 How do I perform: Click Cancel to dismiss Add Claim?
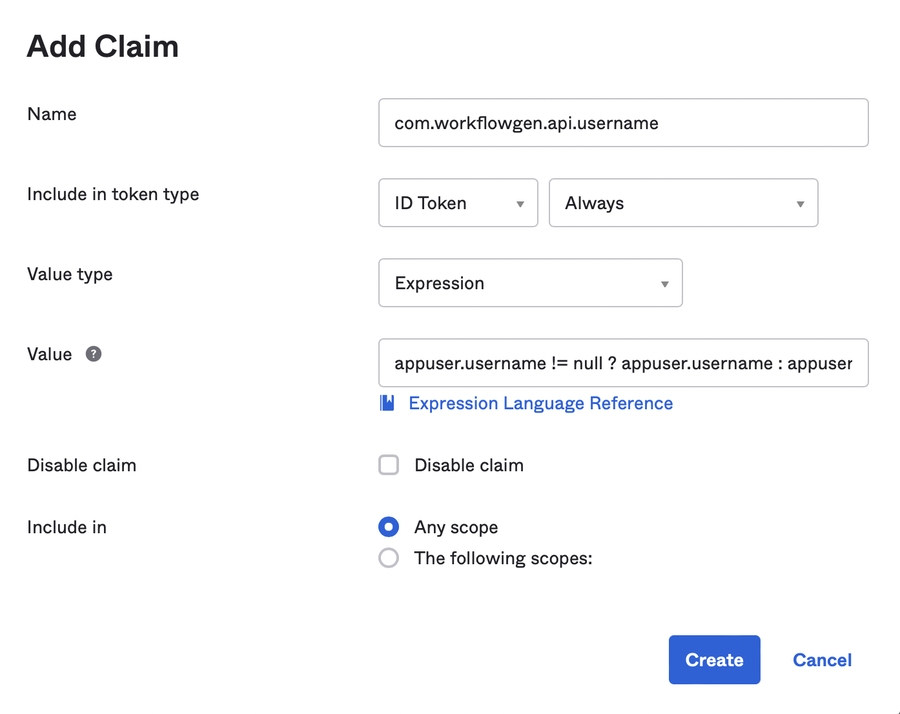pos(822,660)
